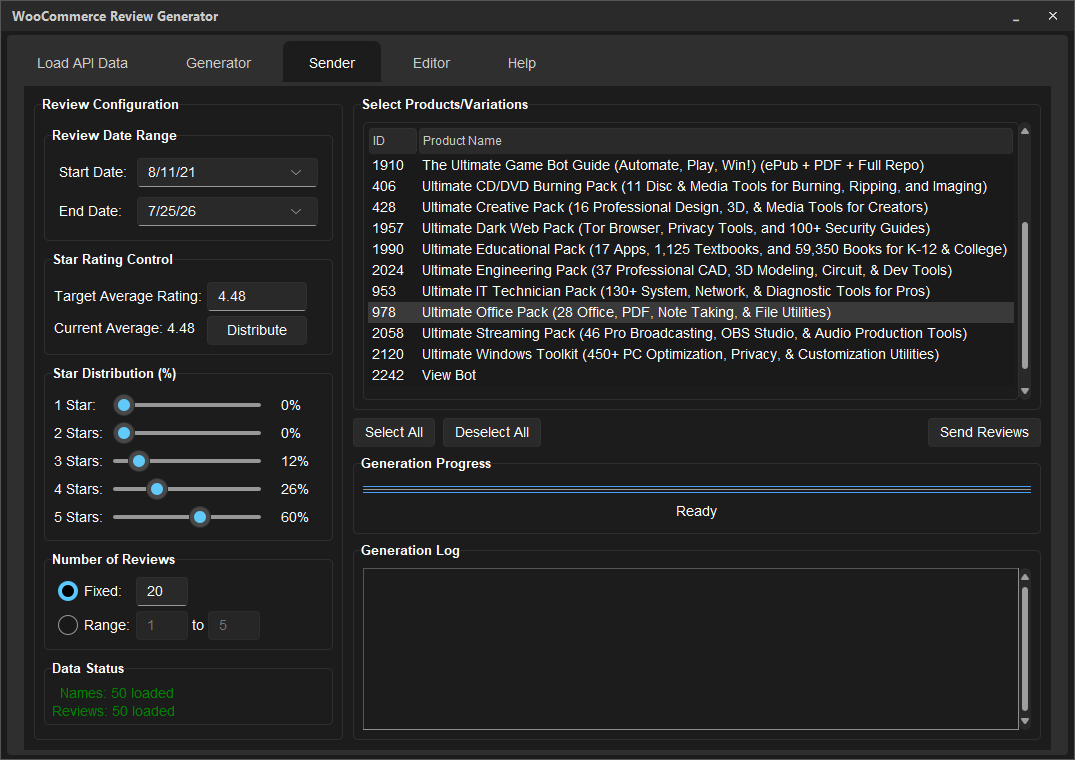Click the Generation Log scroll-up arrow
Screen dimensions: 1075x760
tap(1025, 577)
